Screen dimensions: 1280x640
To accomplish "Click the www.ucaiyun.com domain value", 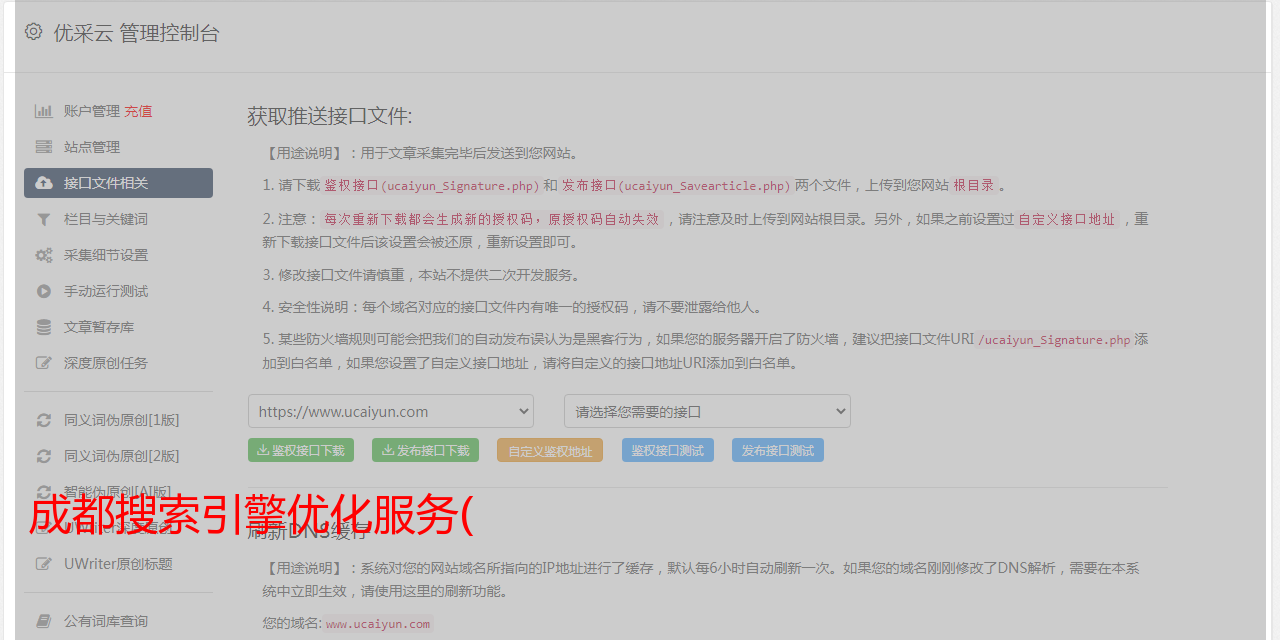I will (x=378, y=623).
